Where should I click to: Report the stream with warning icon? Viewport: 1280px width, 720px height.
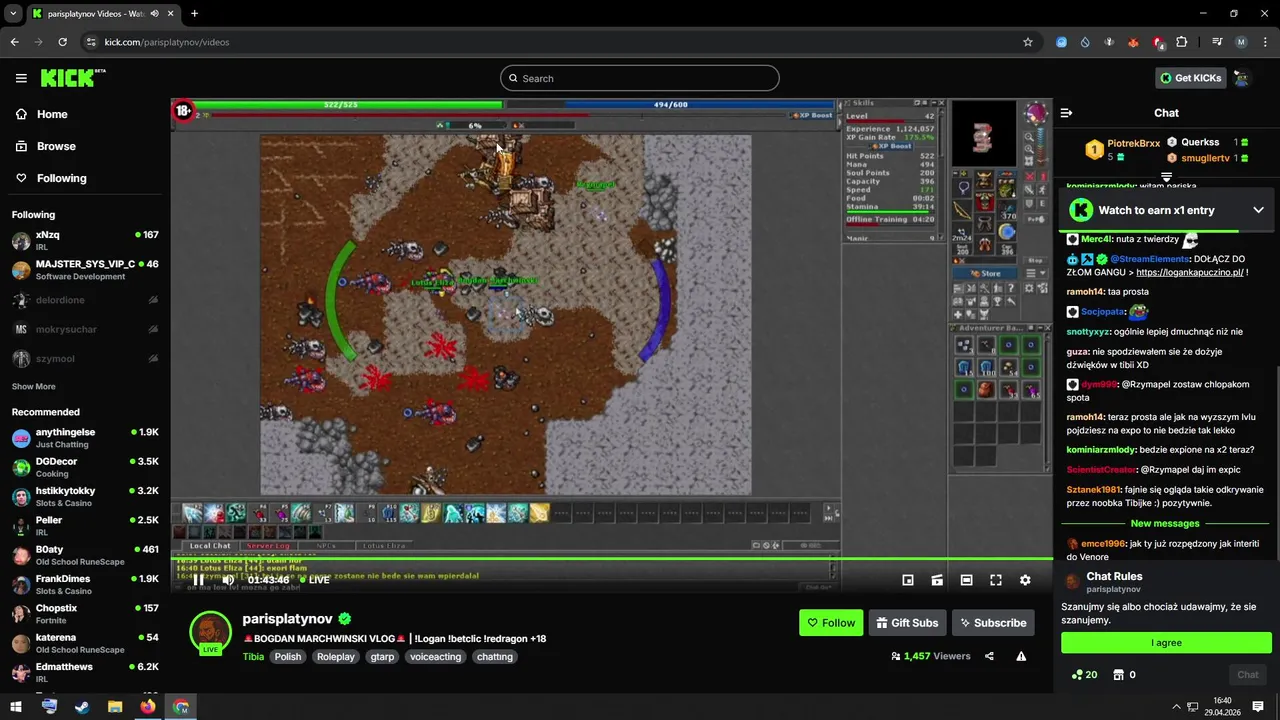1021,656
